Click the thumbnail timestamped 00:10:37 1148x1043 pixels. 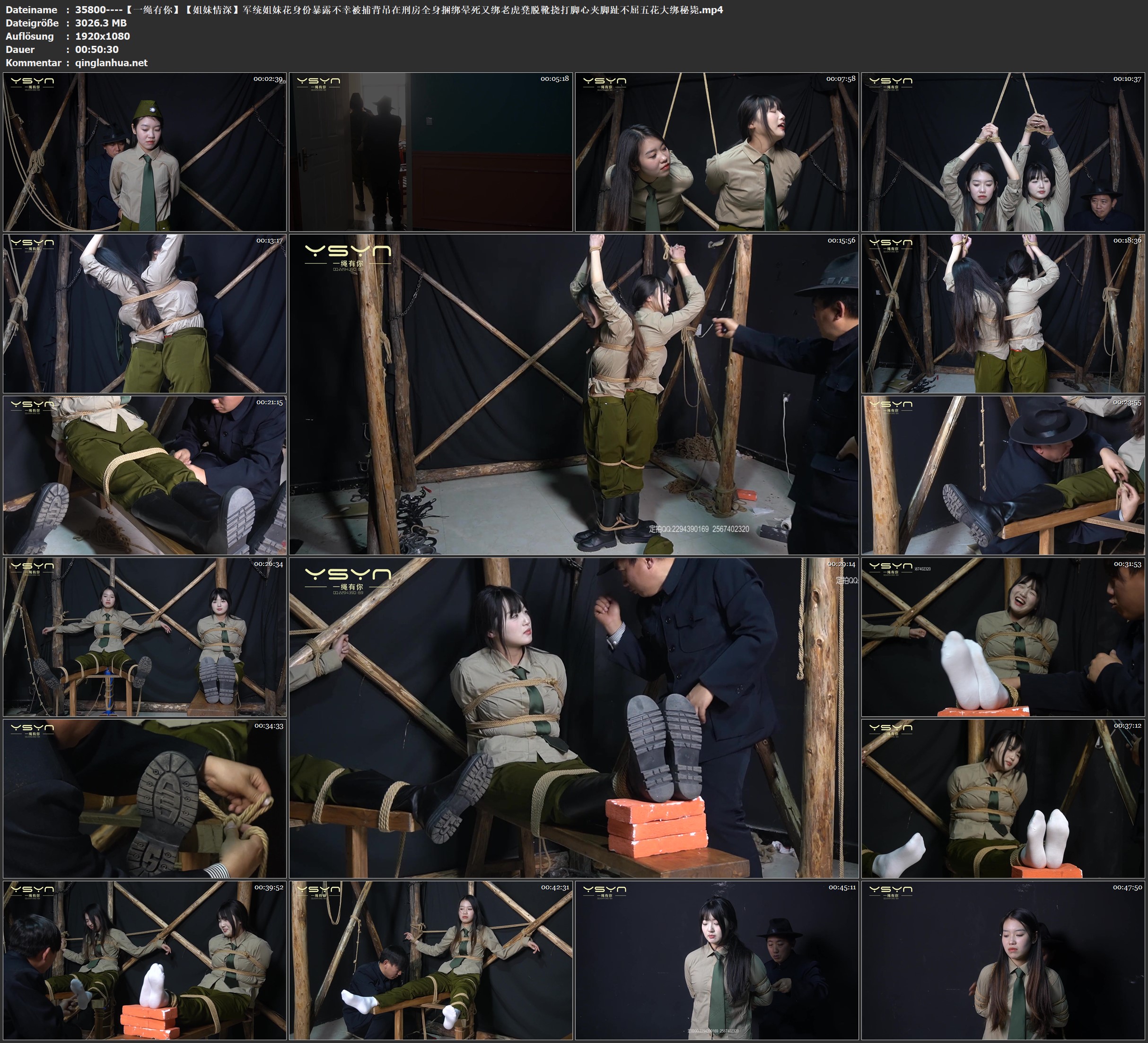[x=1003, y=151]
